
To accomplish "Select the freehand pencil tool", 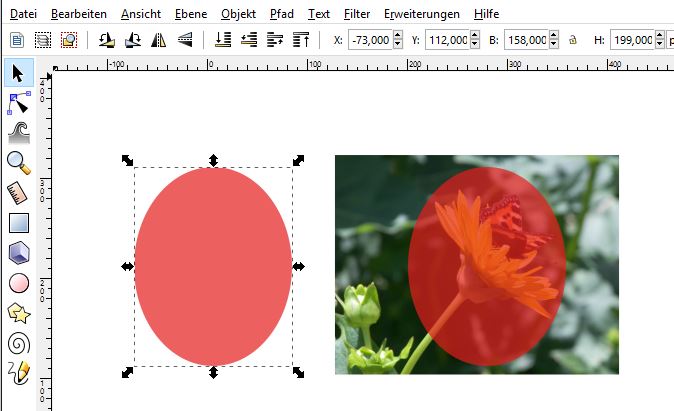I will pos(19,373).
